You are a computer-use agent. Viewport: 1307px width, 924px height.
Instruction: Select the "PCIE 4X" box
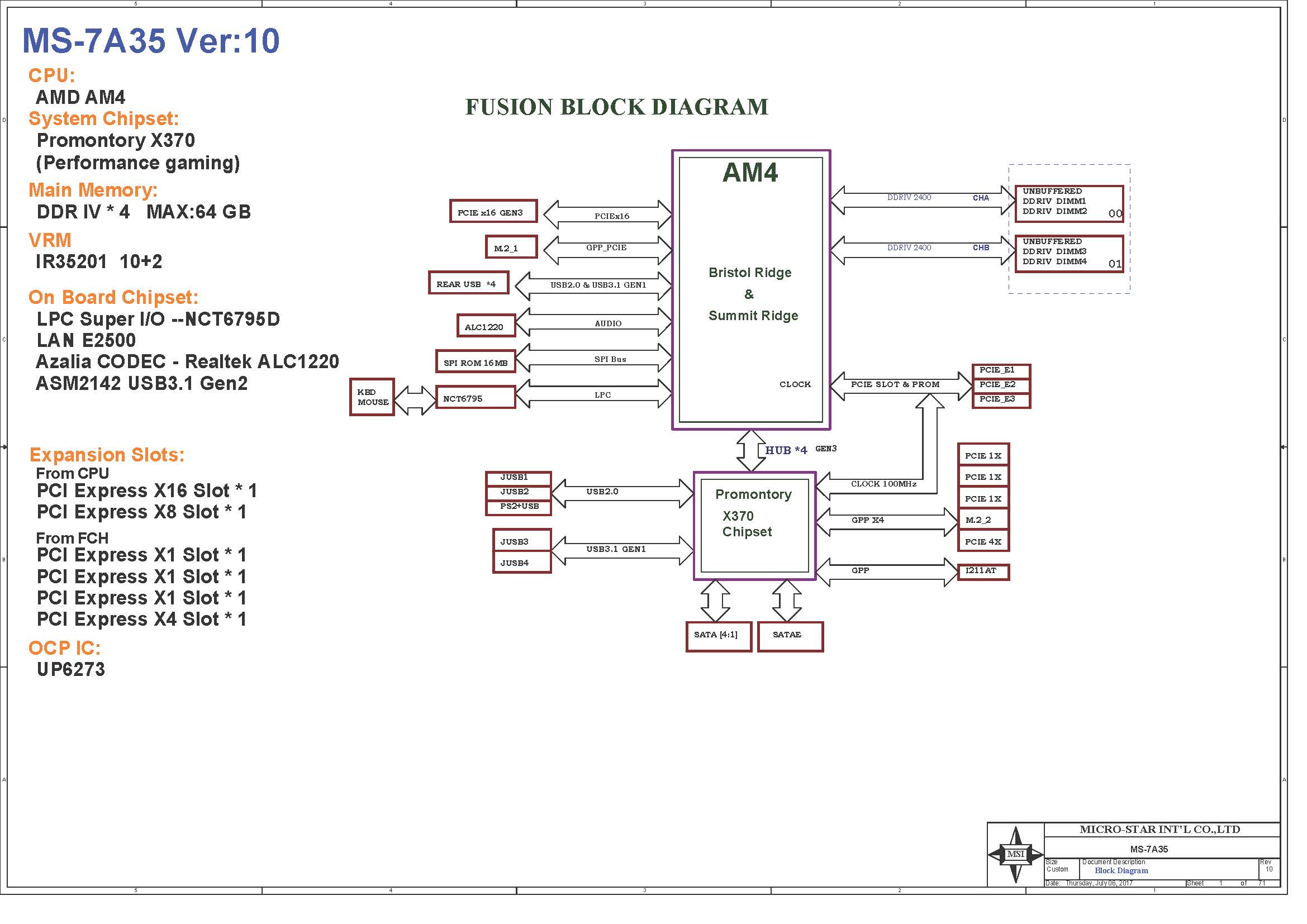983,541
